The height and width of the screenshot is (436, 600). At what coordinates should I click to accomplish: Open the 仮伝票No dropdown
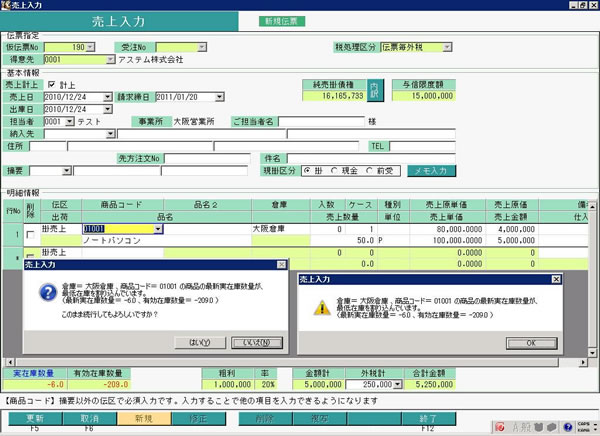click(90, 47)
